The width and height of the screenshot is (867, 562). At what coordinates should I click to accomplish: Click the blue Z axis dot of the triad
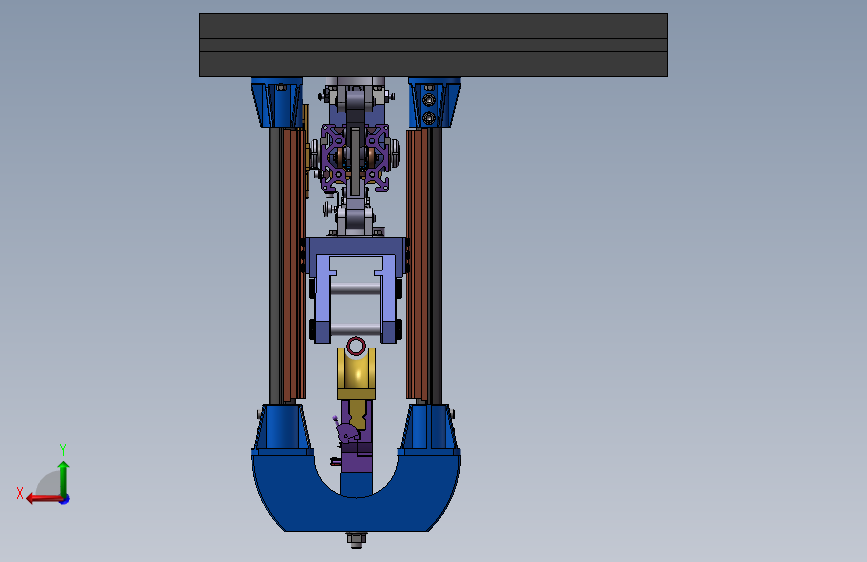coord(65,499)
